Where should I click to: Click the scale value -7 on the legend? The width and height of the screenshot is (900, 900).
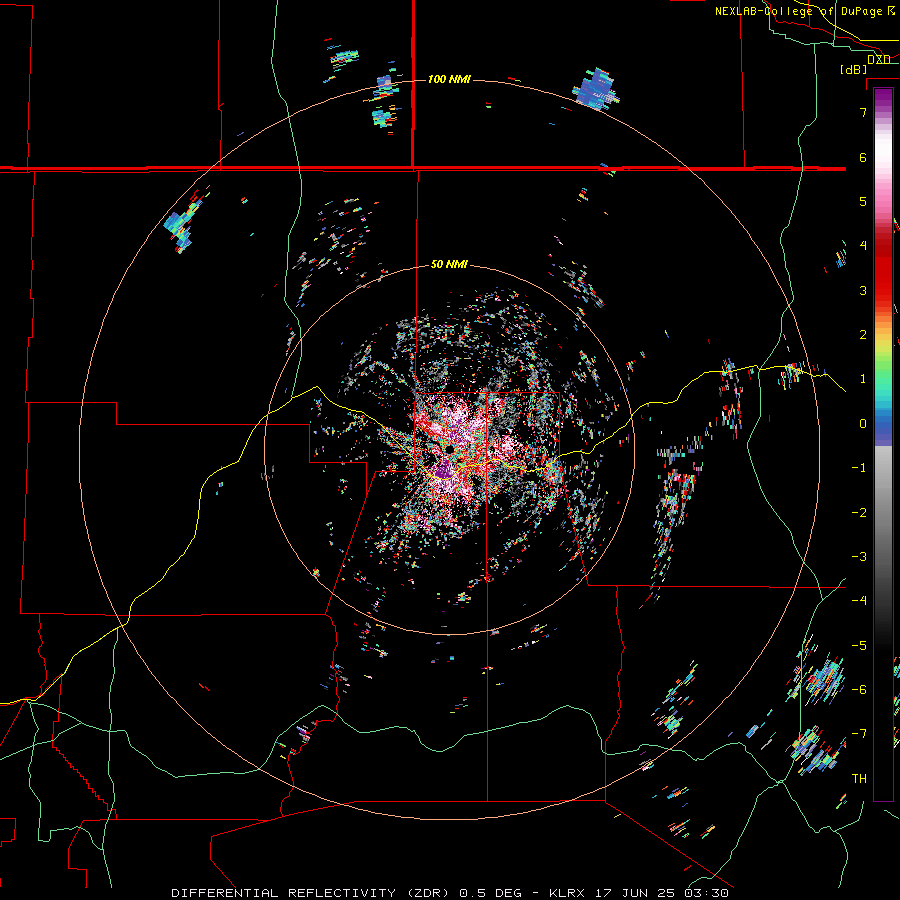point(859,734)
